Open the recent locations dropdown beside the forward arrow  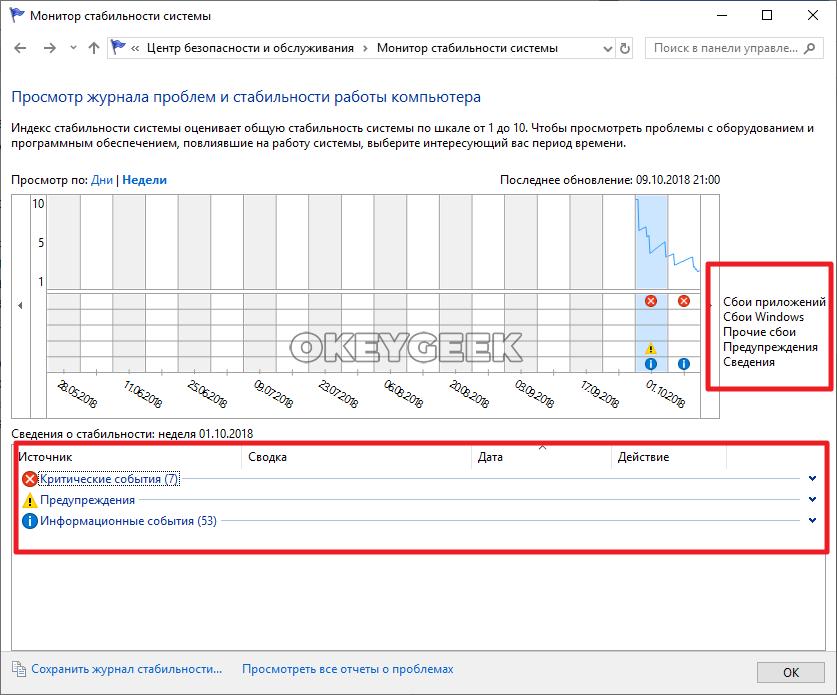(73, 48)
